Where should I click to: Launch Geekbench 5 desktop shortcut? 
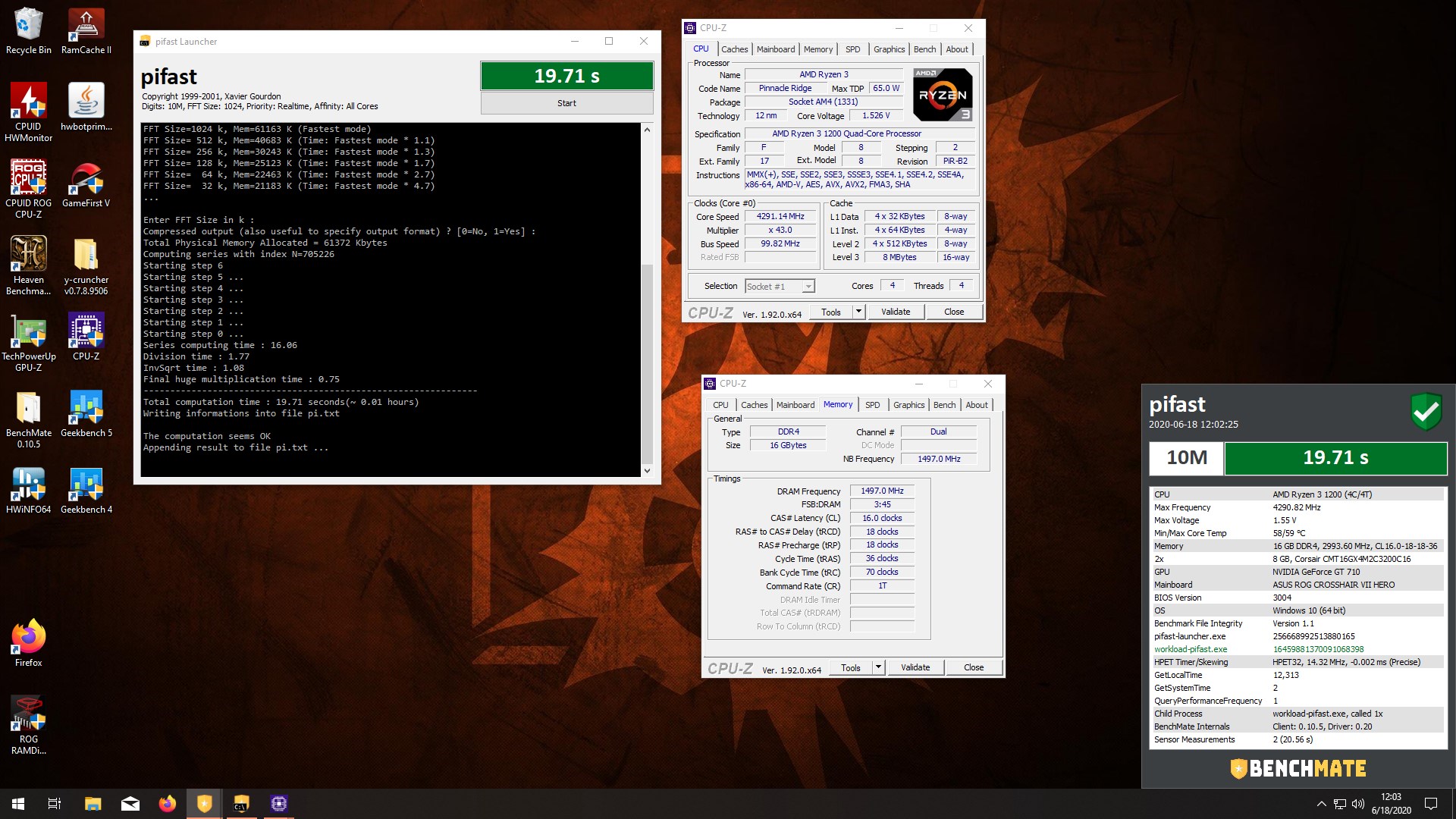[x=86, y=413]
